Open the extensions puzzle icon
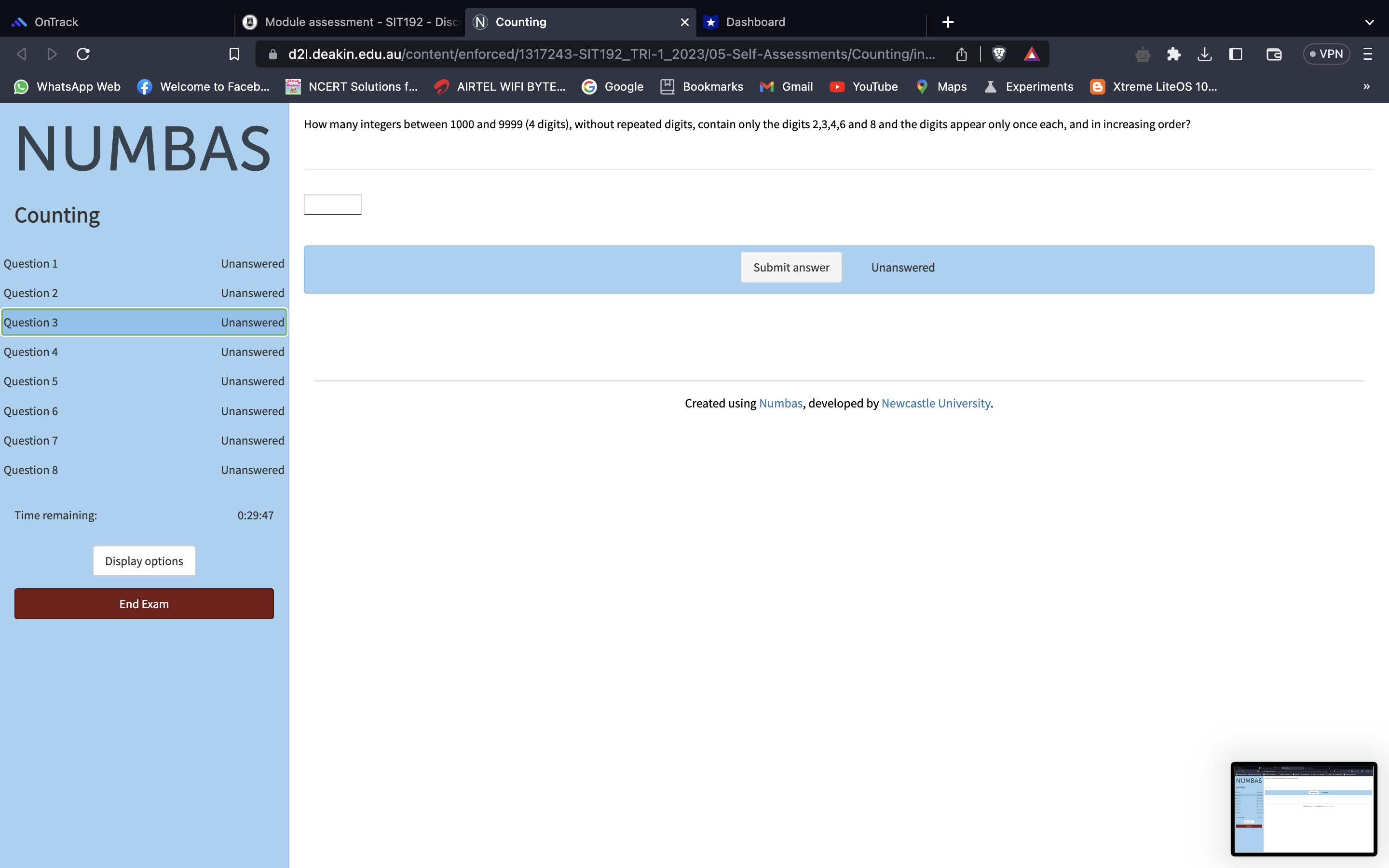The height and width of the screenshot is (868, 1389). coord(1174,54)
